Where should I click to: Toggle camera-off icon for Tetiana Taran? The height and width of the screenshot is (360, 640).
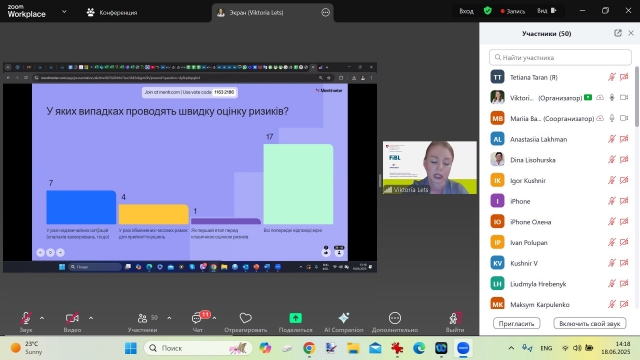624,77
